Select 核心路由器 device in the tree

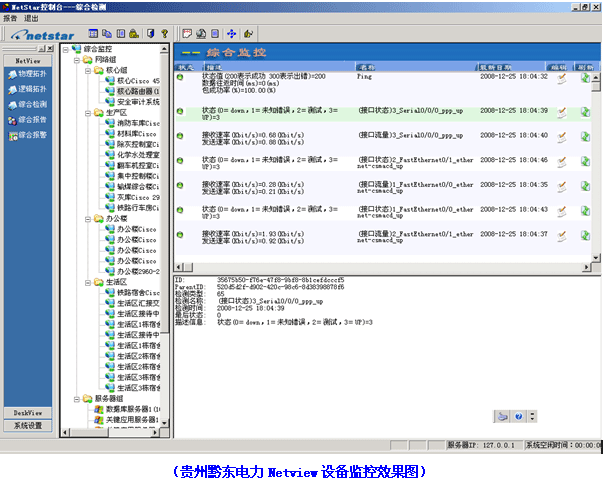[137, 91]
